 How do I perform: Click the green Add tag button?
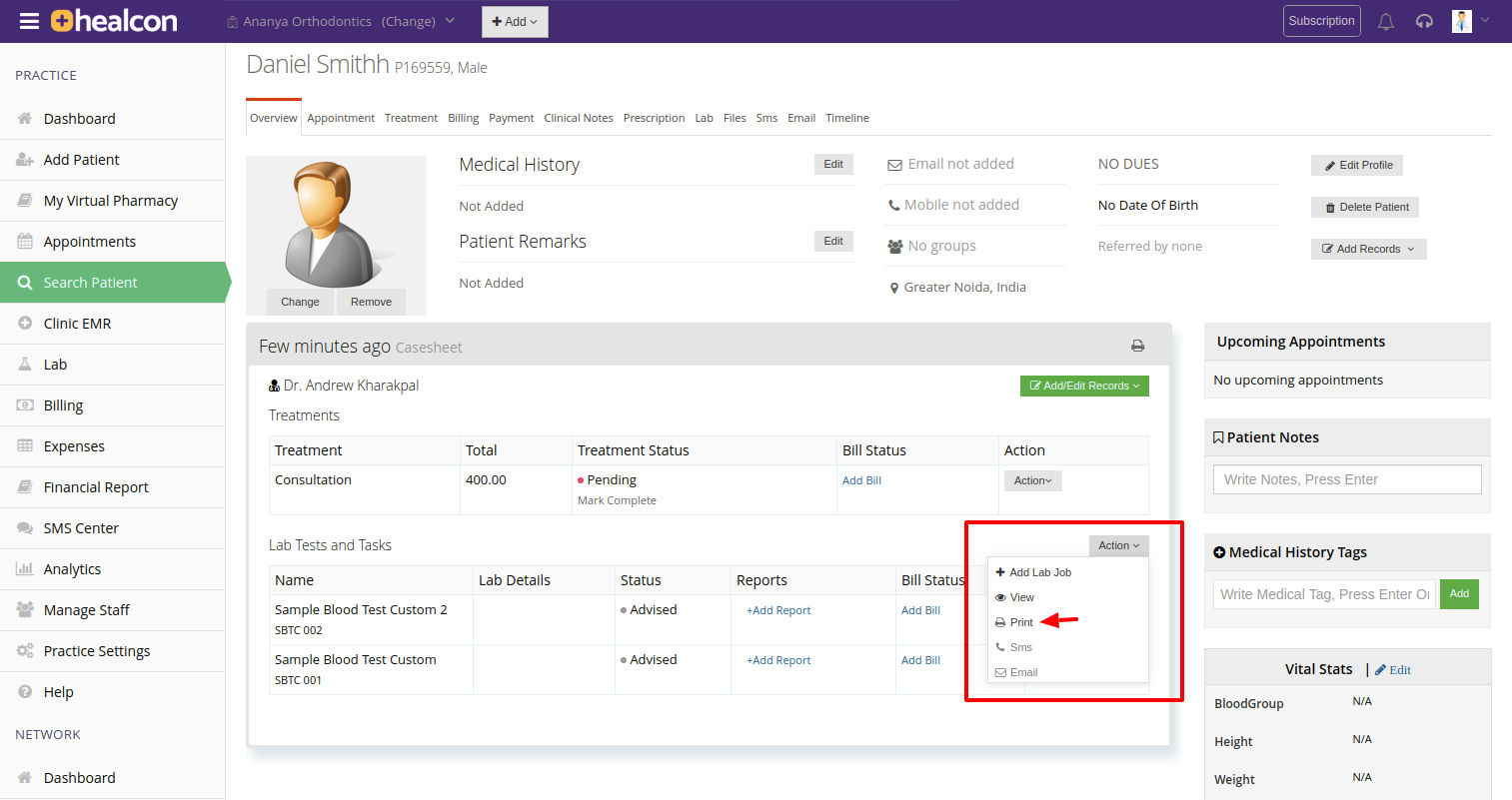click(1459, 594)
